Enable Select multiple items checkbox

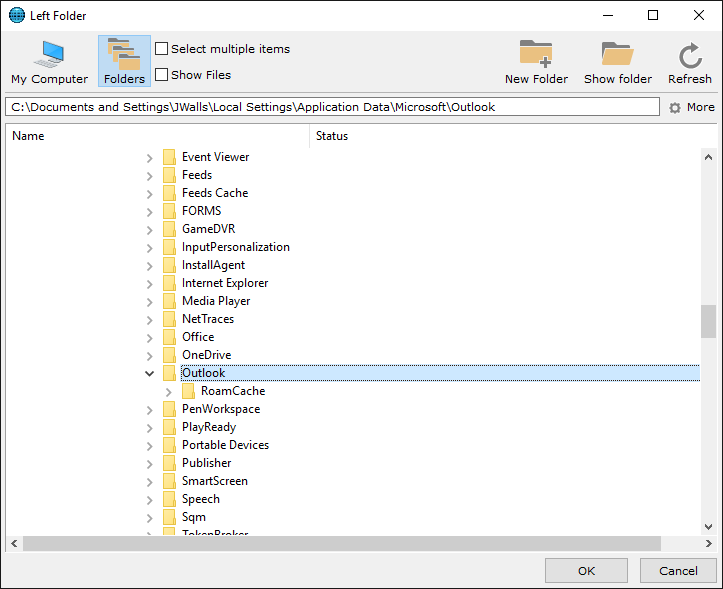coord(162,49)
